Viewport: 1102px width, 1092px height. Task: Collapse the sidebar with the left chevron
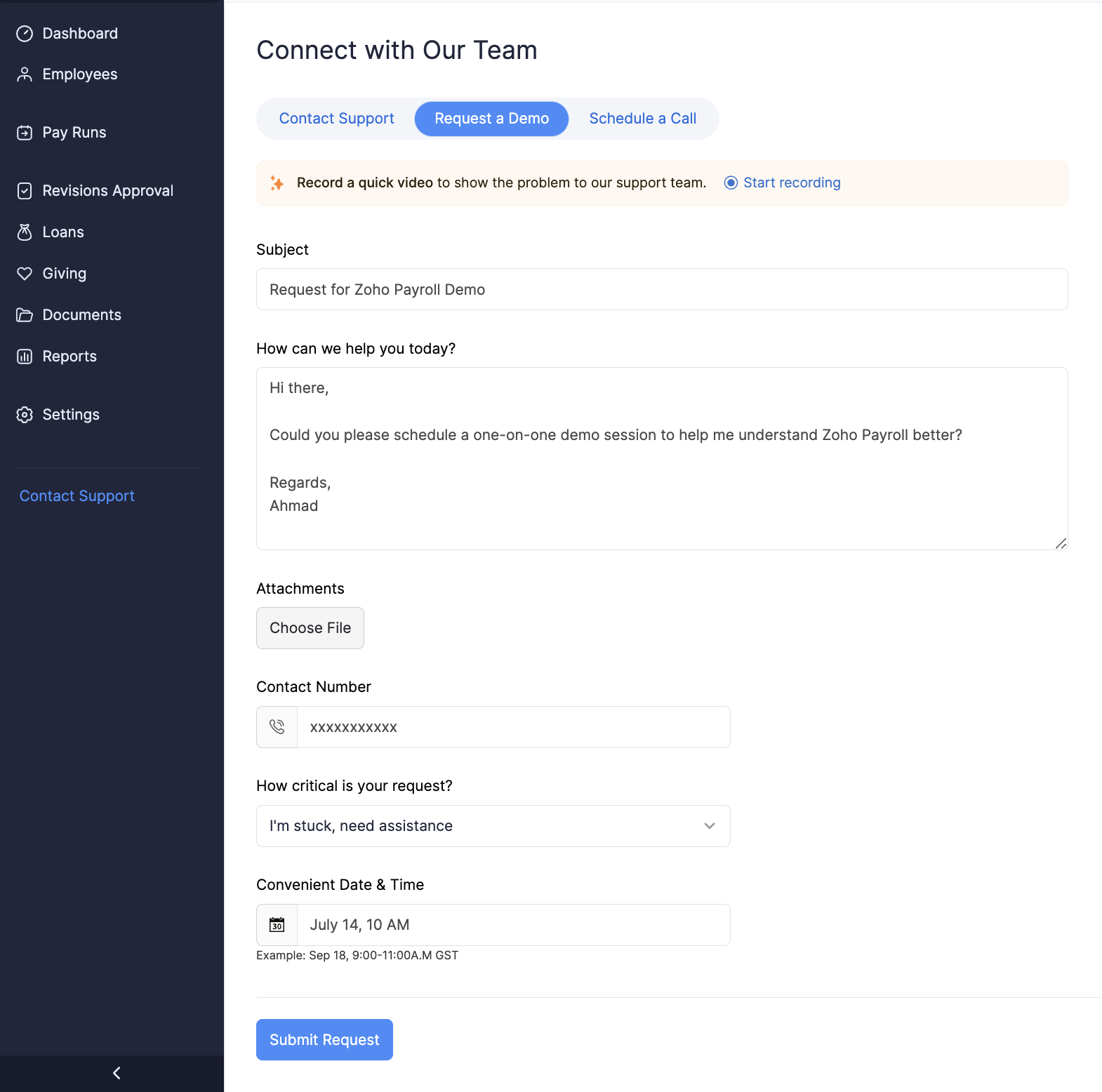click(117, 1073)
